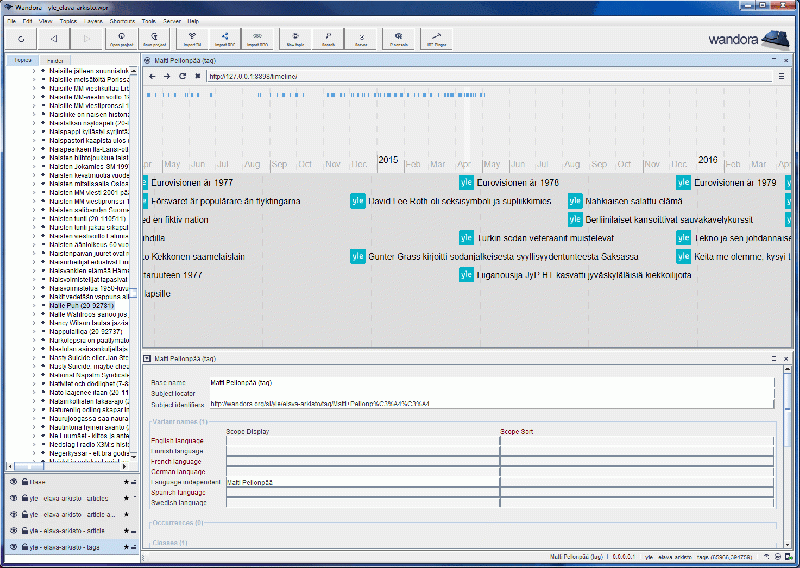Expand the first Naisille topic in tree
The image size is (800, 568).
pos(33,72)
